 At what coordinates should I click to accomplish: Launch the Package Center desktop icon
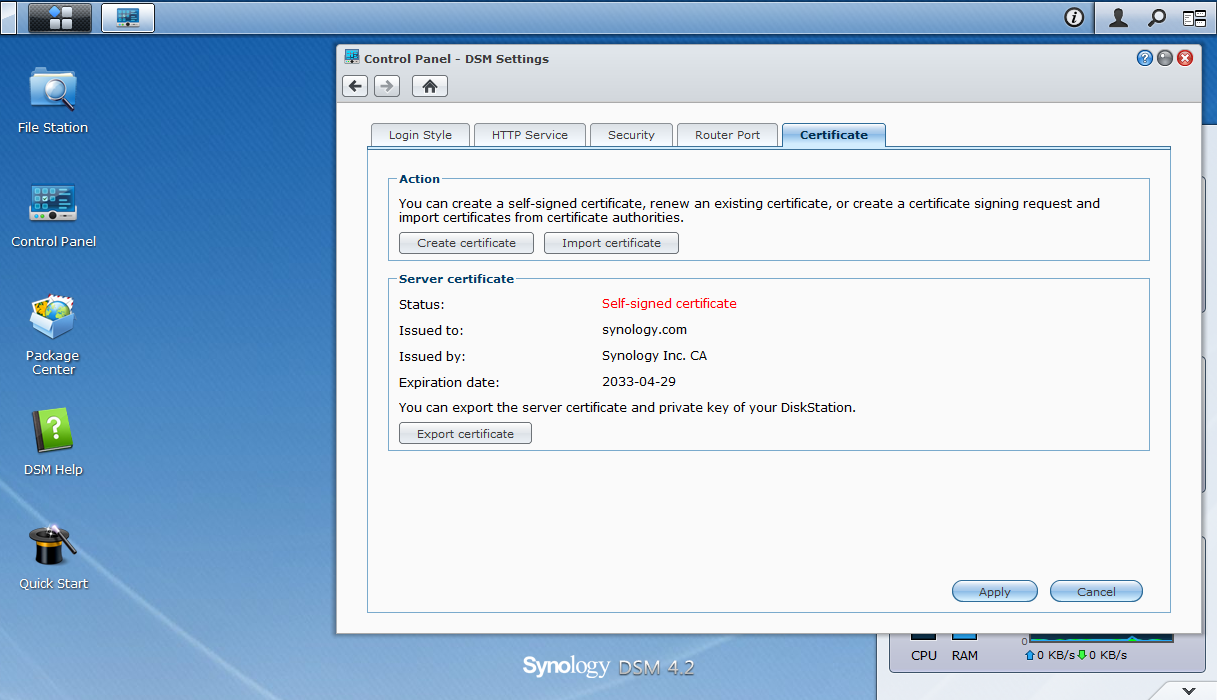pos(53,335)
